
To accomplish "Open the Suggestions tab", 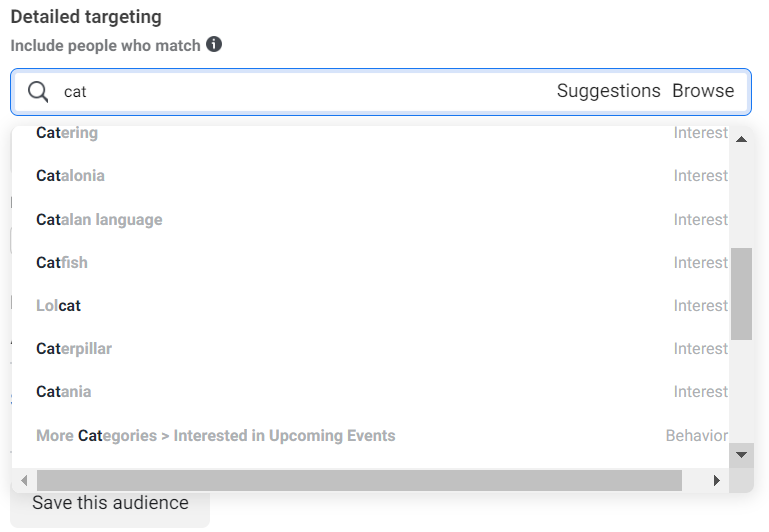I will (x=608, y=91).
